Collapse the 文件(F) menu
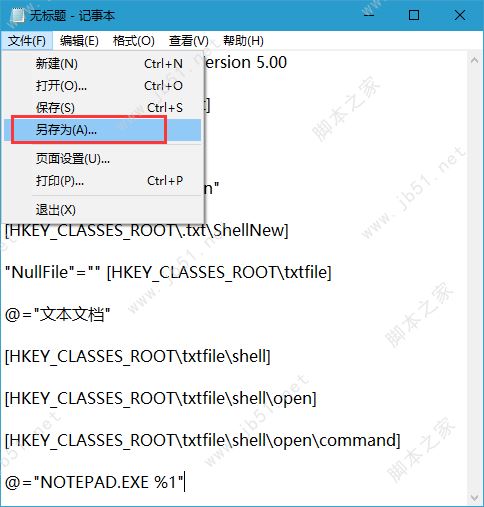The height and width of the screenshot is (507, 484). click(x=27, y=41)
